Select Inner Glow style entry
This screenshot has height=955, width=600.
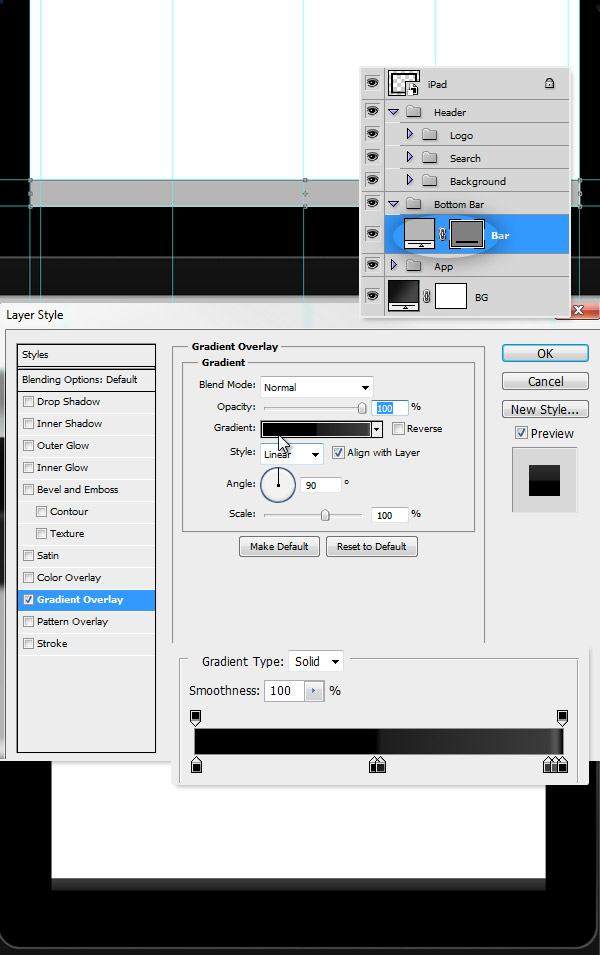click(x=62, y=467)
